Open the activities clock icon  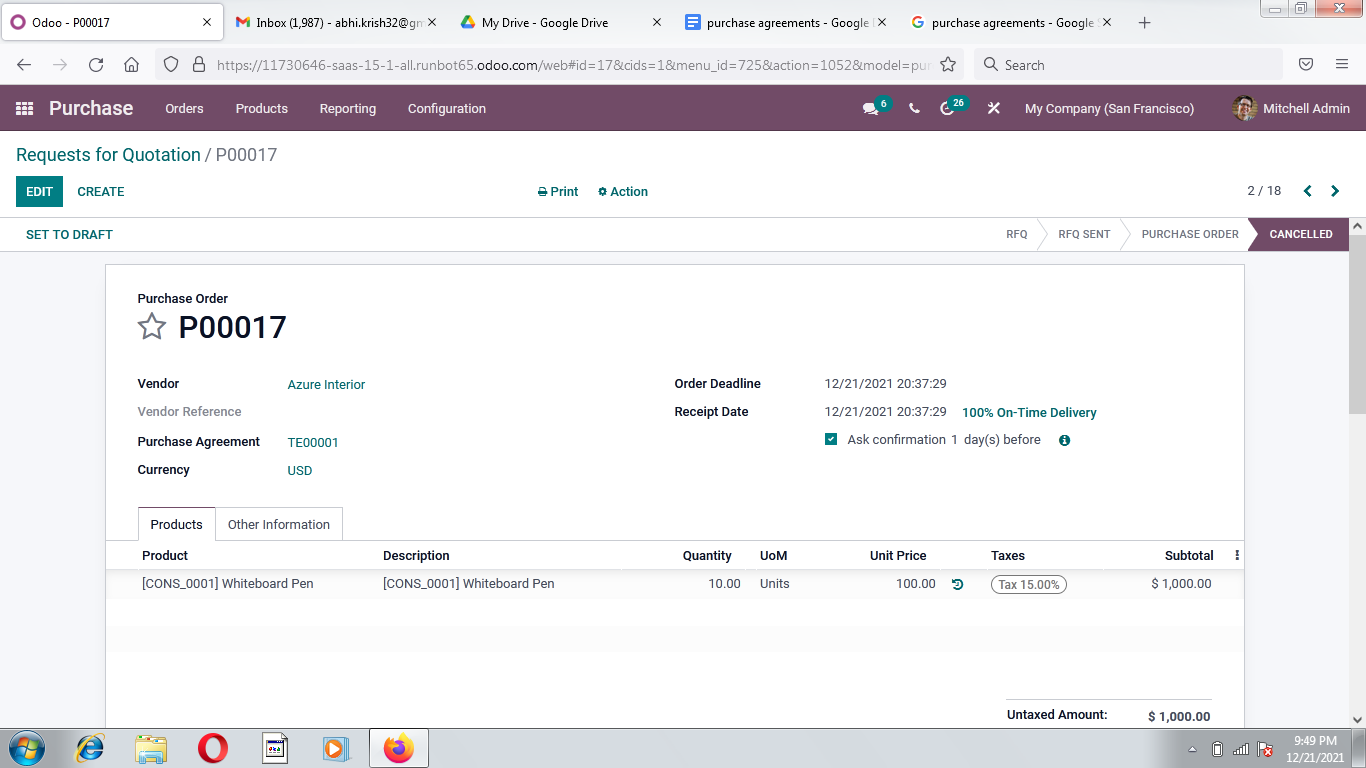[947, 108]
